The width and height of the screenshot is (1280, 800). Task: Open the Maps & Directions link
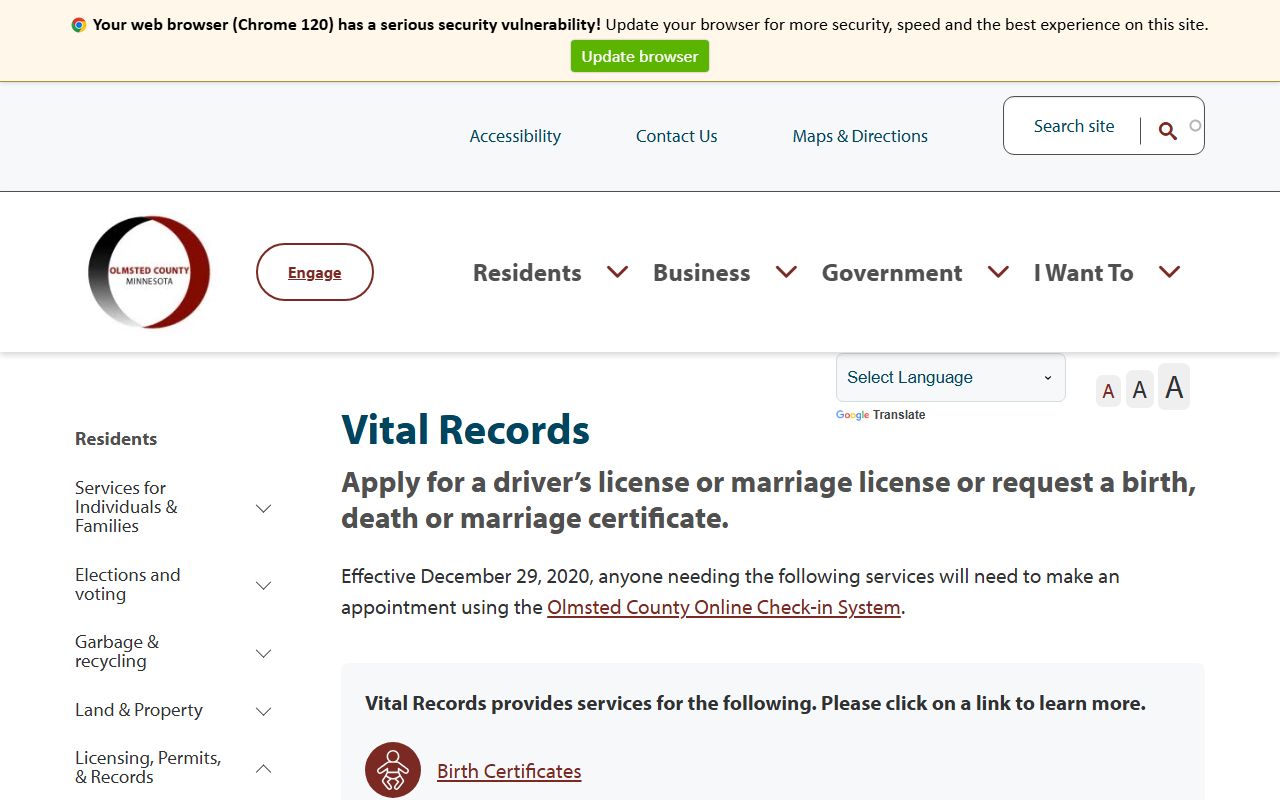point(860,136)
